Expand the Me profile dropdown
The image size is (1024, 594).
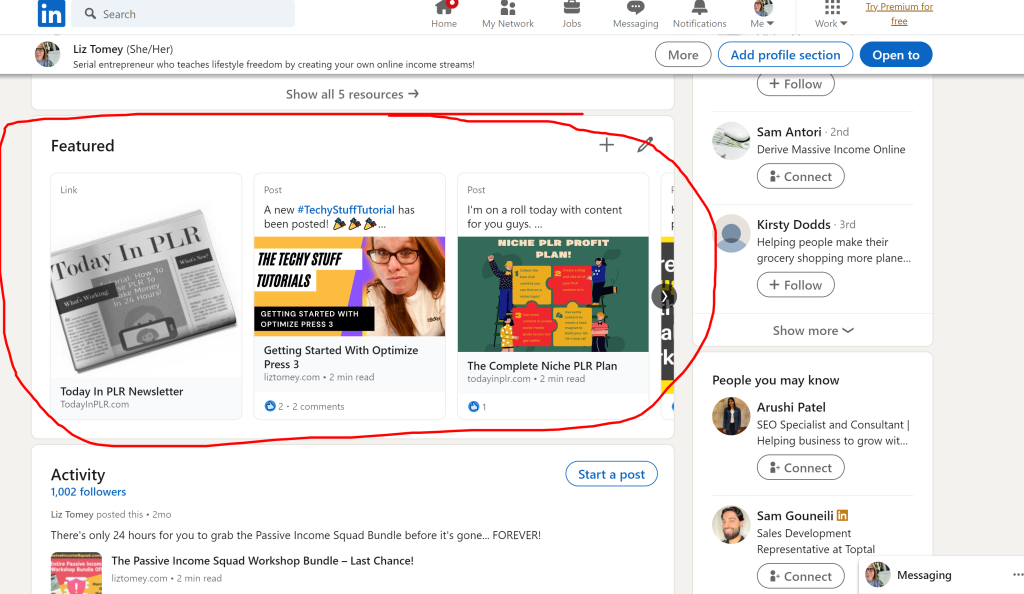click(x=762, y=23)
